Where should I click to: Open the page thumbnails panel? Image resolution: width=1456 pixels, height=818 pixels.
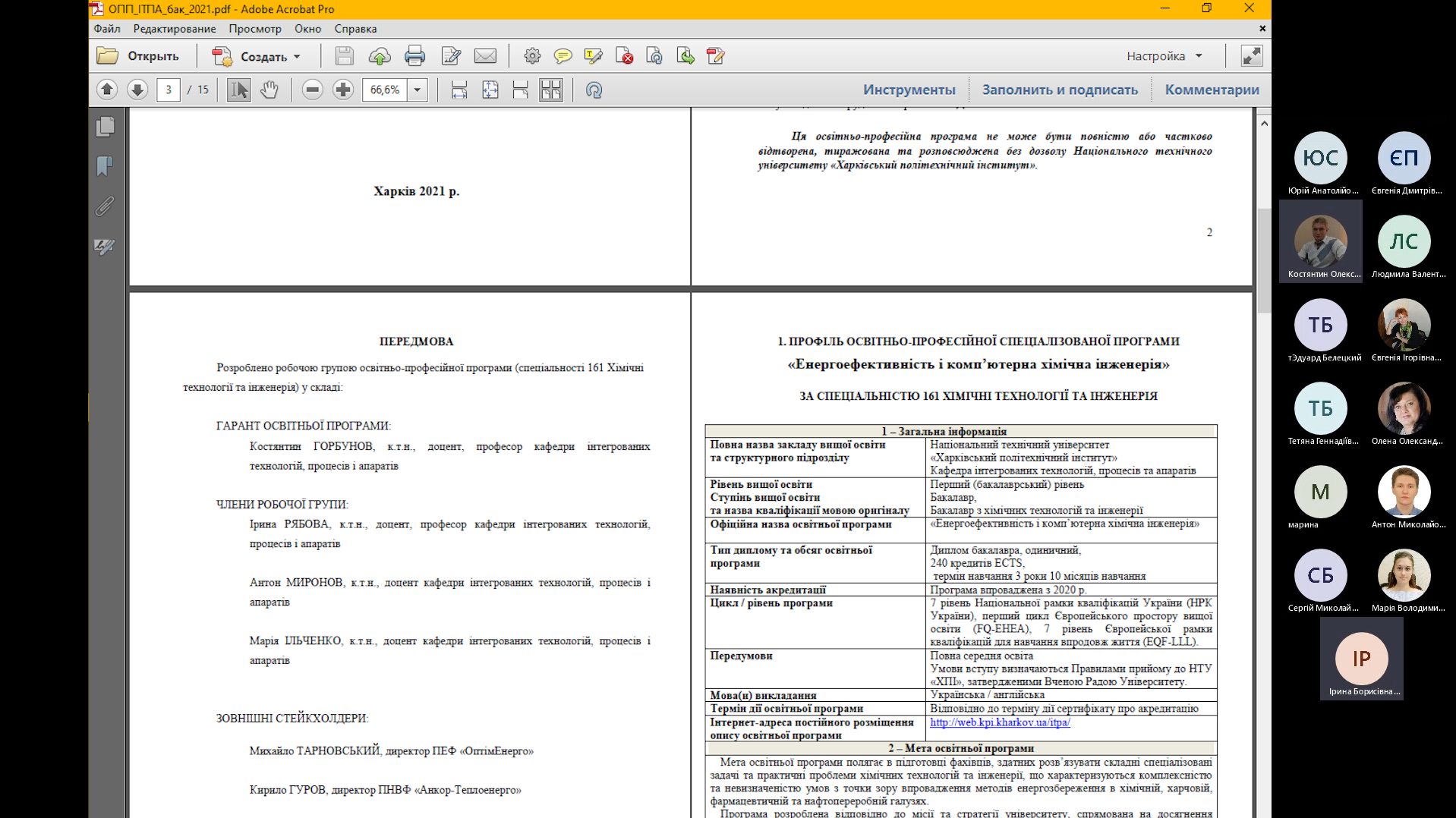[x=106, y=127]
